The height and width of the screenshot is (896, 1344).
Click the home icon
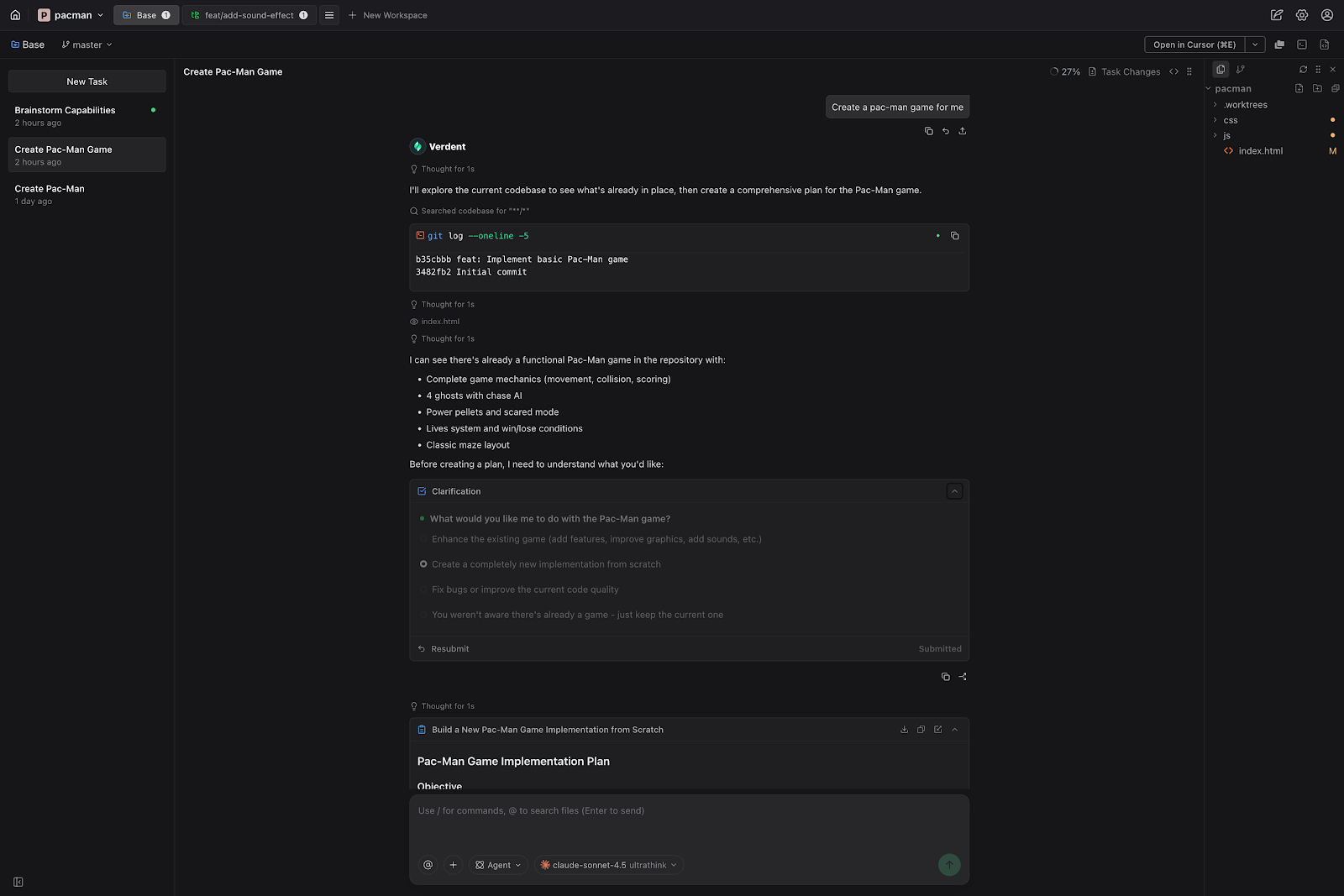[x=15, y=15]
